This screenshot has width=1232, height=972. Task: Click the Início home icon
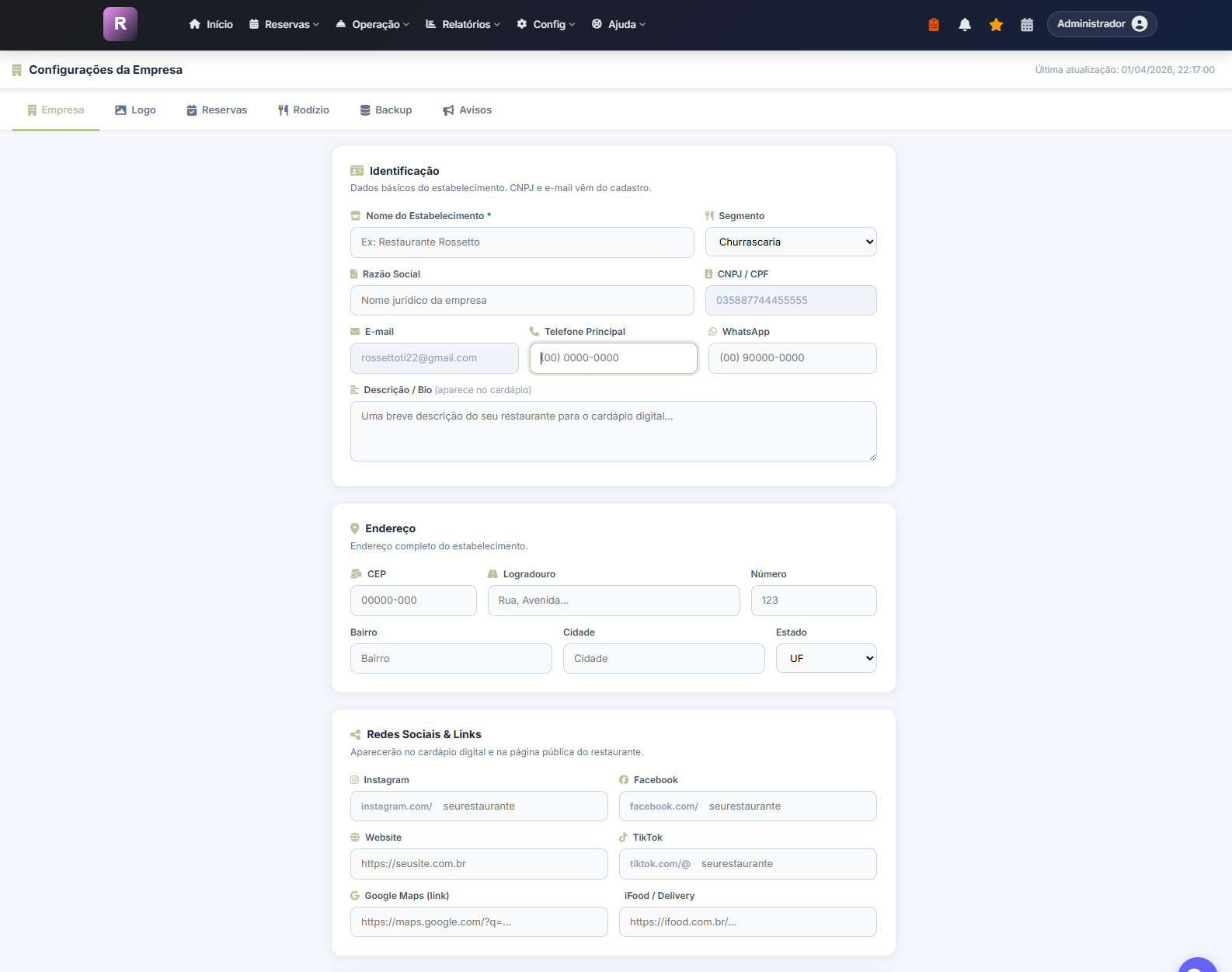click(x=195, y=24)
